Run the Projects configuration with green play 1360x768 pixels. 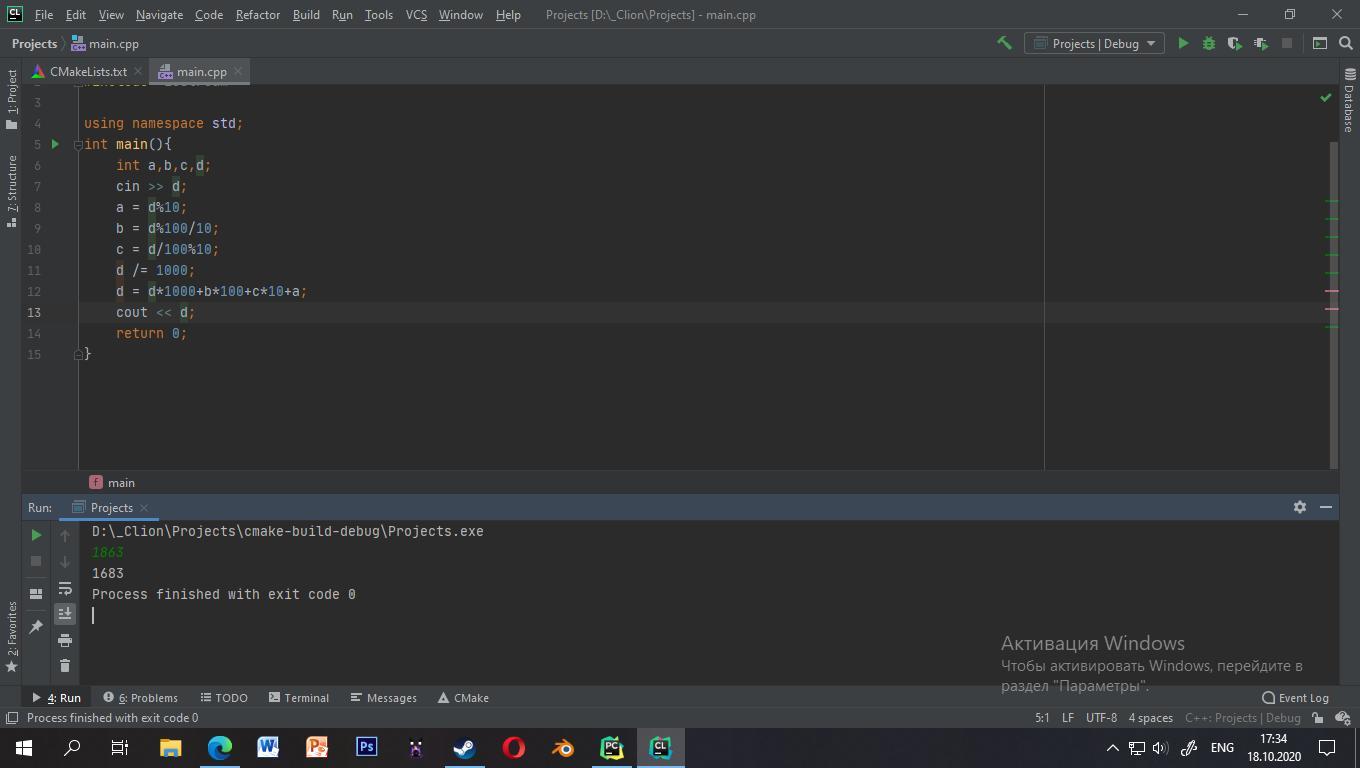pos(1183,43)
